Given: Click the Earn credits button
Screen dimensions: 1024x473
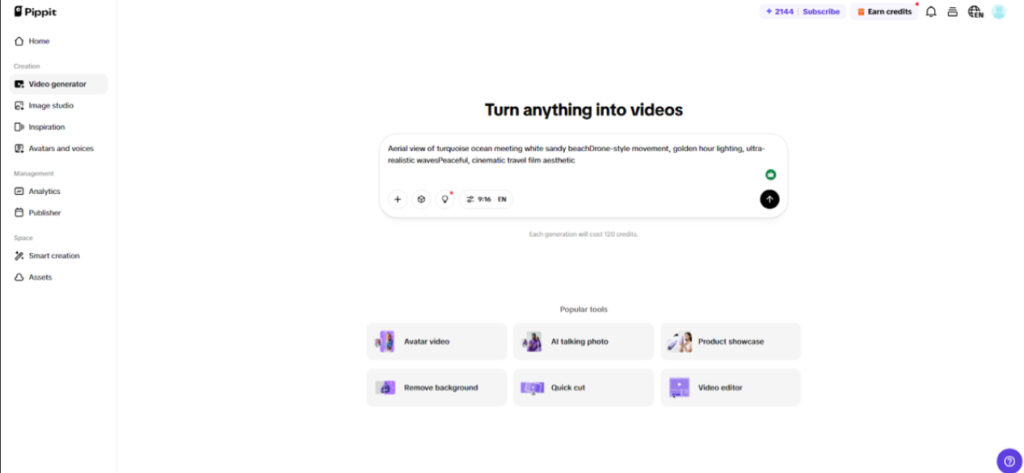Looking at the screenshot, I should point(883,12).
